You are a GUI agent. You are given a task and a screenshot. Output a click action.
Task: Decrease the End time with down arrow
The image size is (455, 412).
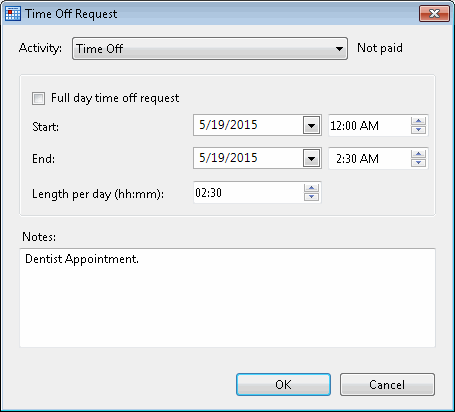pyautogui.click(x=418, y=162)
